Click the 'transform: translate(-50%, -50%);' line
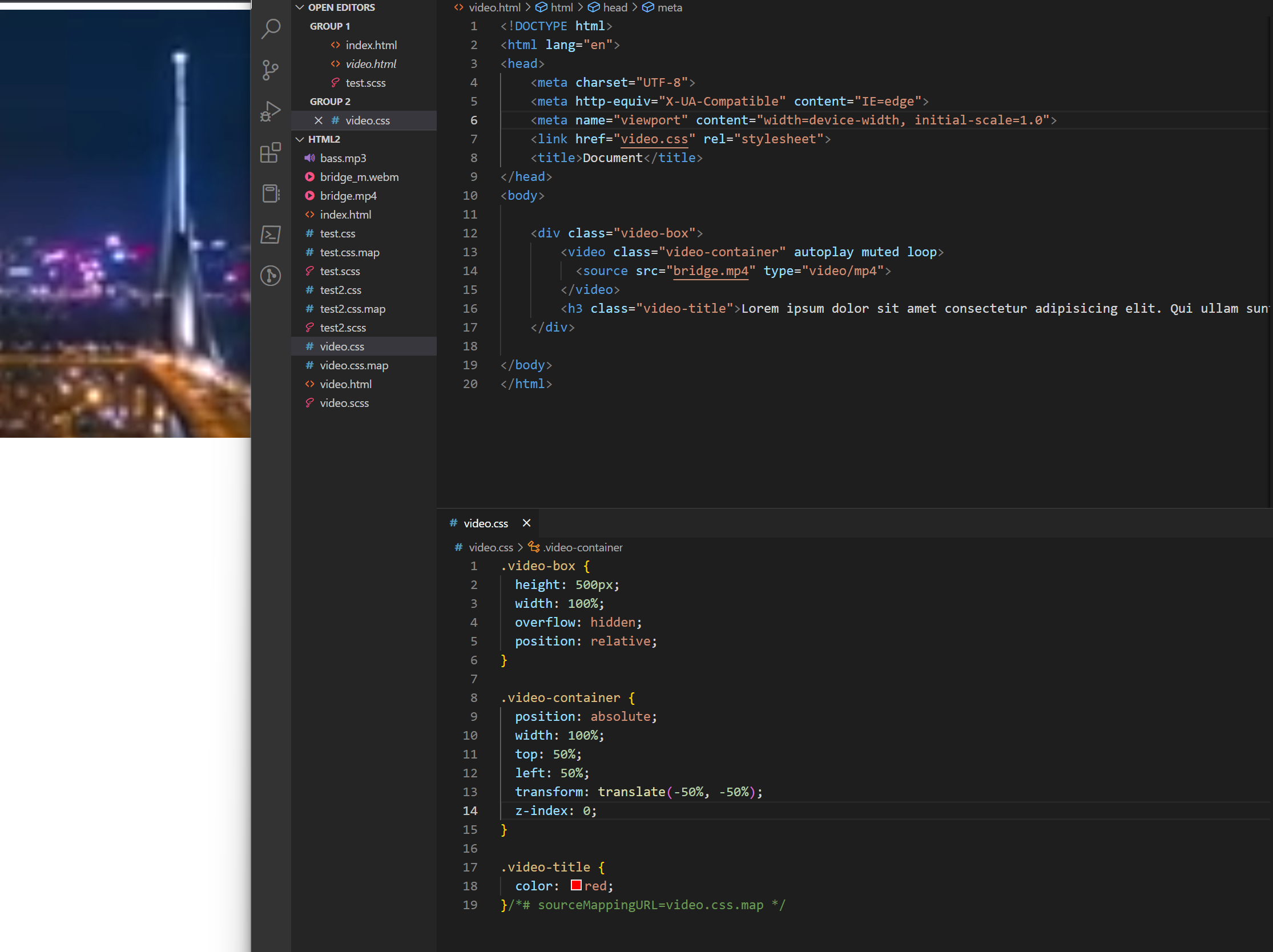 [638, 792]
